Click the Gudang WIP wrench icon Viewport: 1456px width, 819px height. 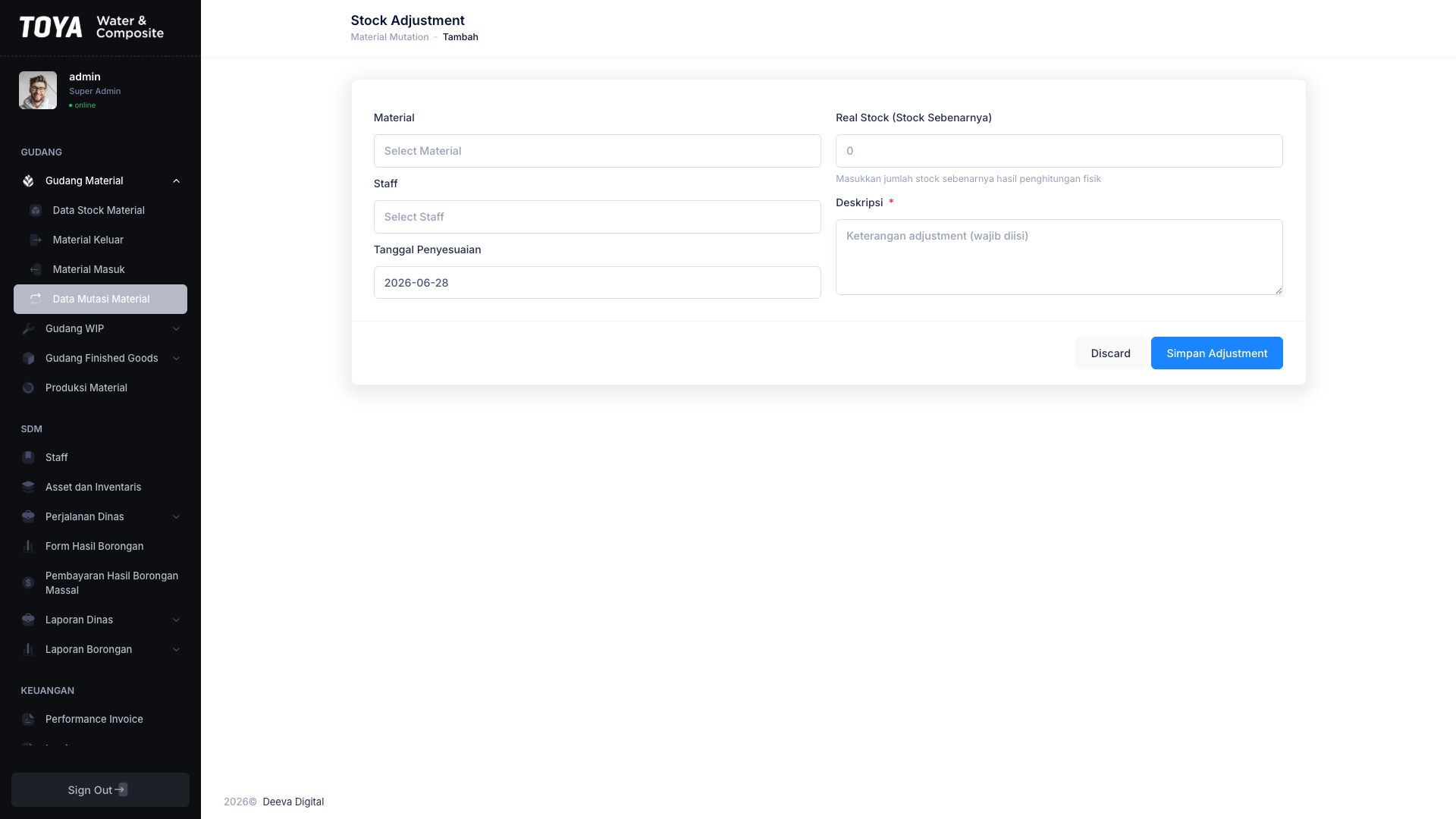(x=28, y=329)
